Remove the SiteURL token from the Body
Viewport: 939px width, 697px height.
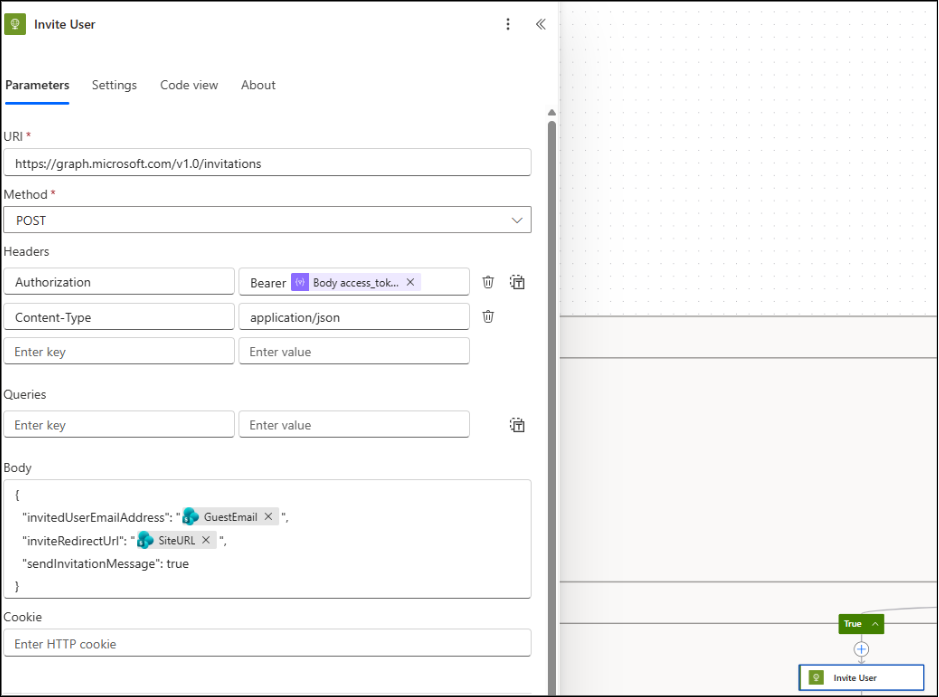pyautogui.click(x=208, y=540)
